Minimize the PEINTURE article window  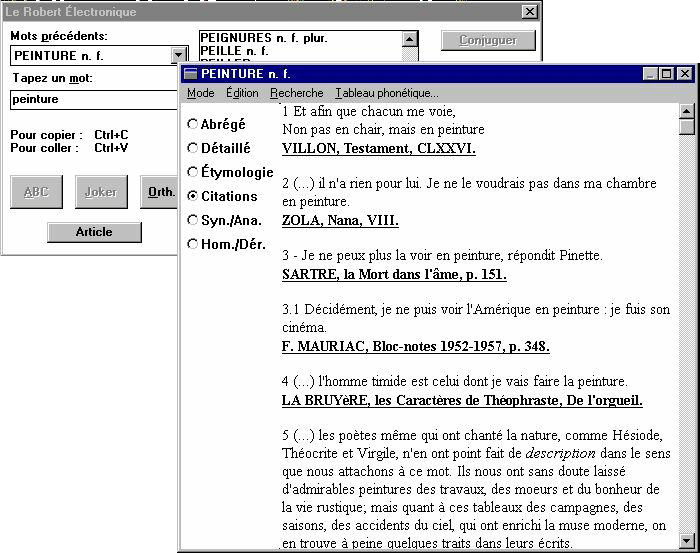(x=650, y=74)
